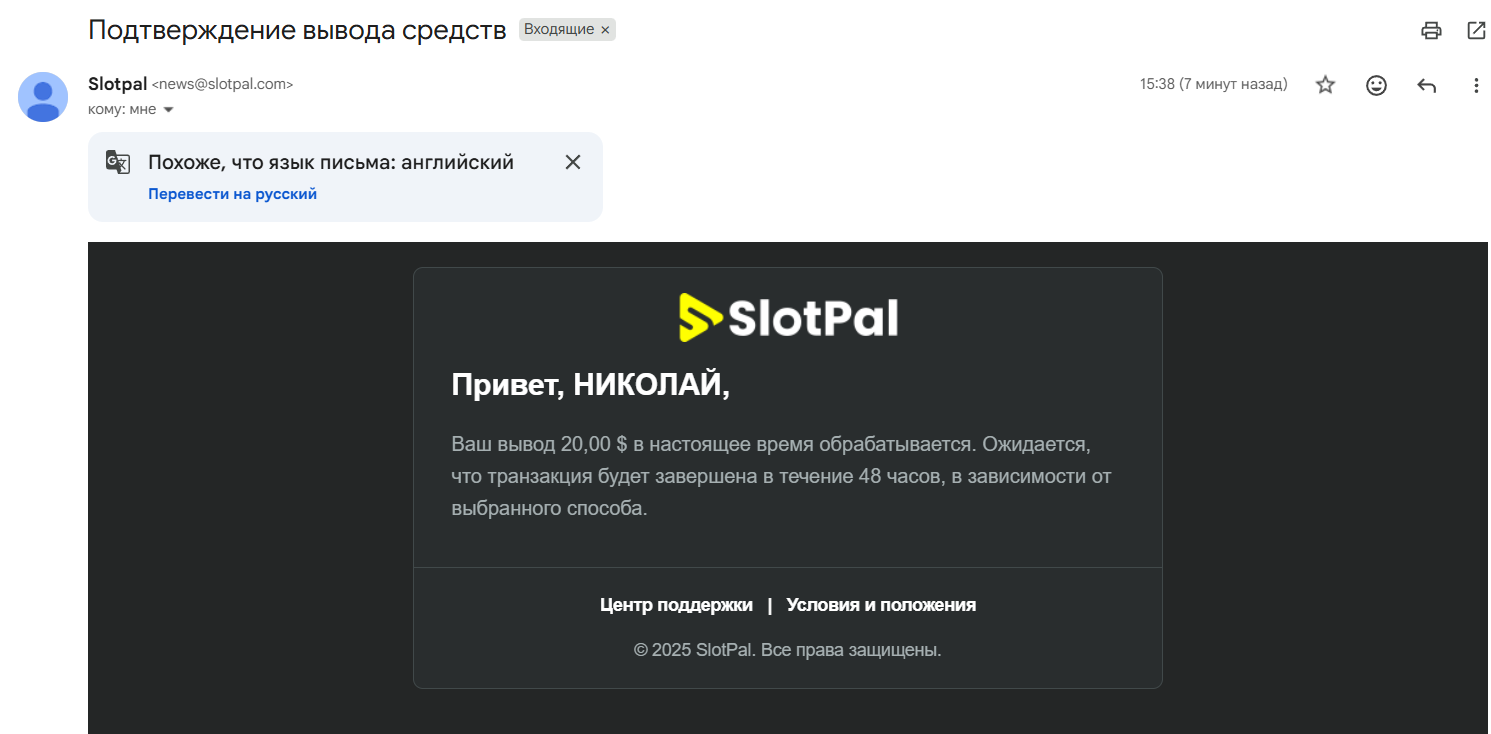
Task: Remove the 'Входящие' label with its X
Action: tap(605, 30)
